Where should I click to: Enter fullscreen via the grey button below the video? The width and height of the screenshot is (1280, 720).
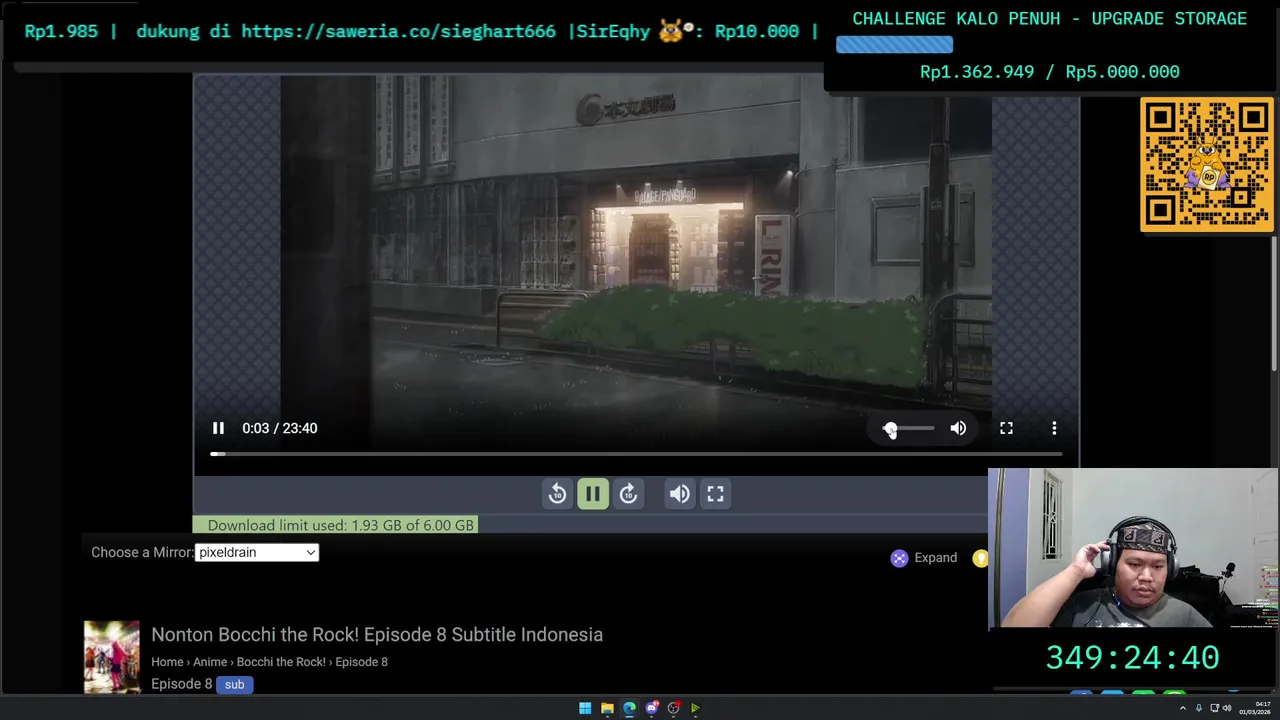click(x=716, y=493)
